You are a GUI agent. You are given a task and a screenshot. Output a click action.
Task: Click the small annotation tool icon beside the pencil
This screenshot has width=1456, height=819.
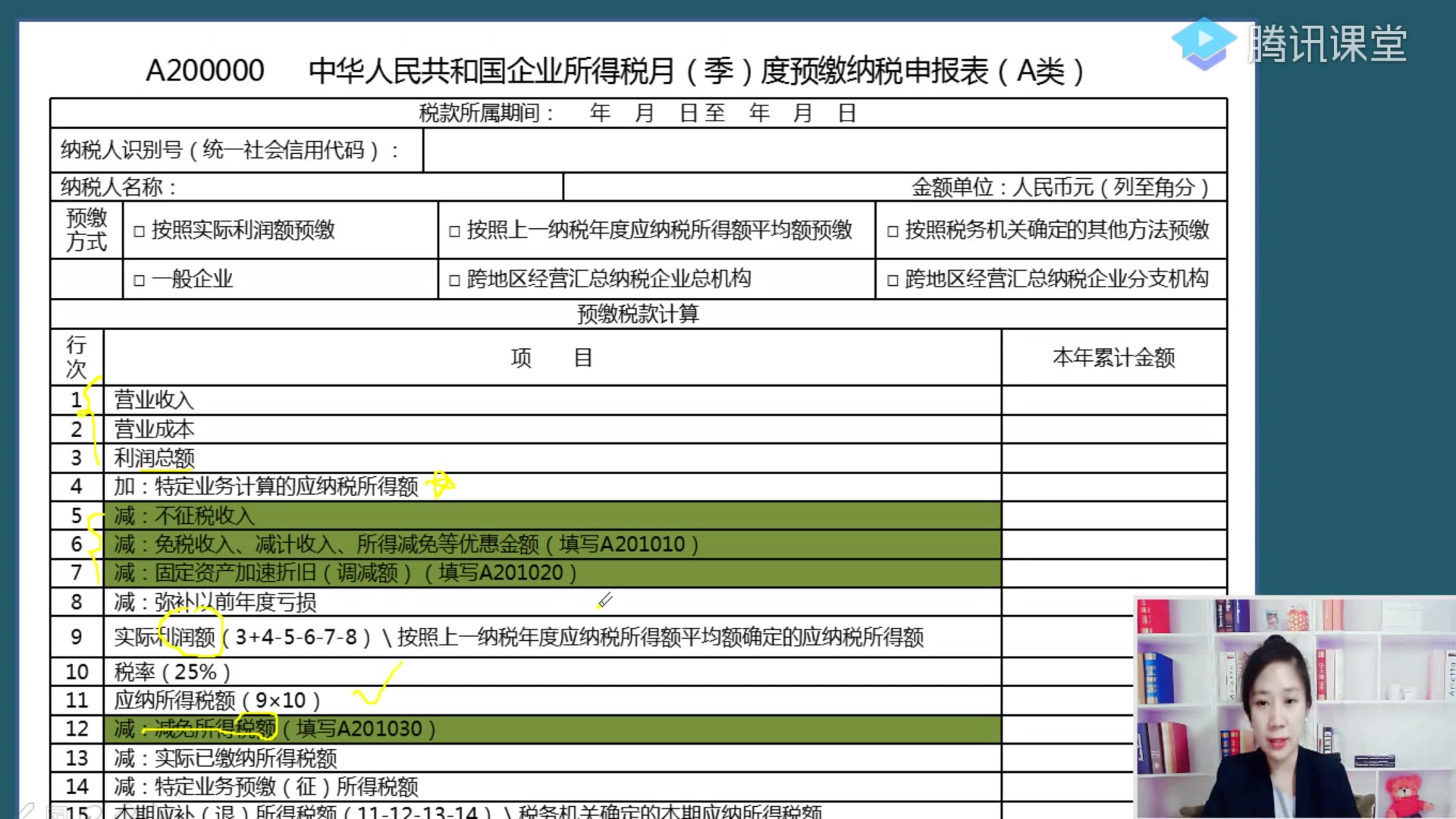click(x=55, y=811)
